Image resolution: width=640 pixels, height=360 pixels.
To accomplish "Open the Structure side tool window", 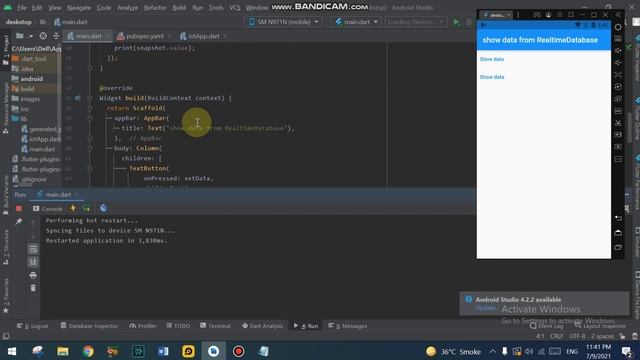I will click(x=6, y=247).
